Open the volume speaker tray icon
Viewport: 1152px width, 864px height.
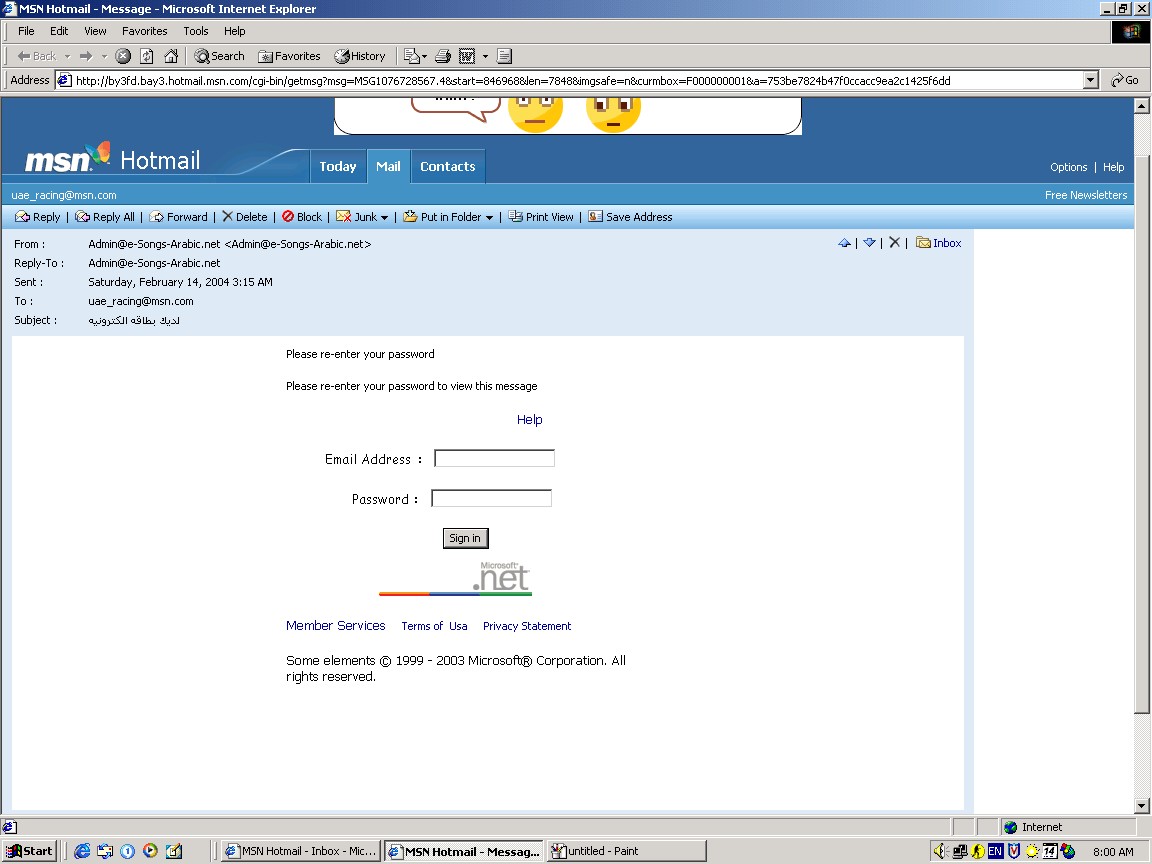[x=940, y=851]
